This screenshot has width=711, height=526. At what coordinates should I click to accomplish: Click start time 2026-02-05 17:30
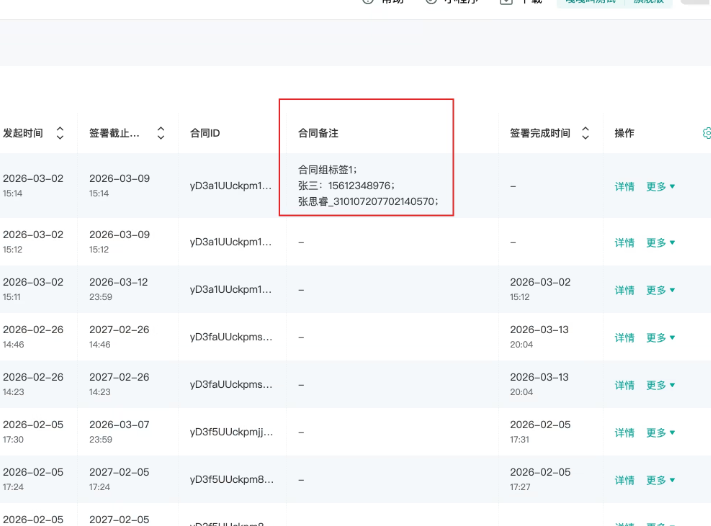click(x=33, y=431)
